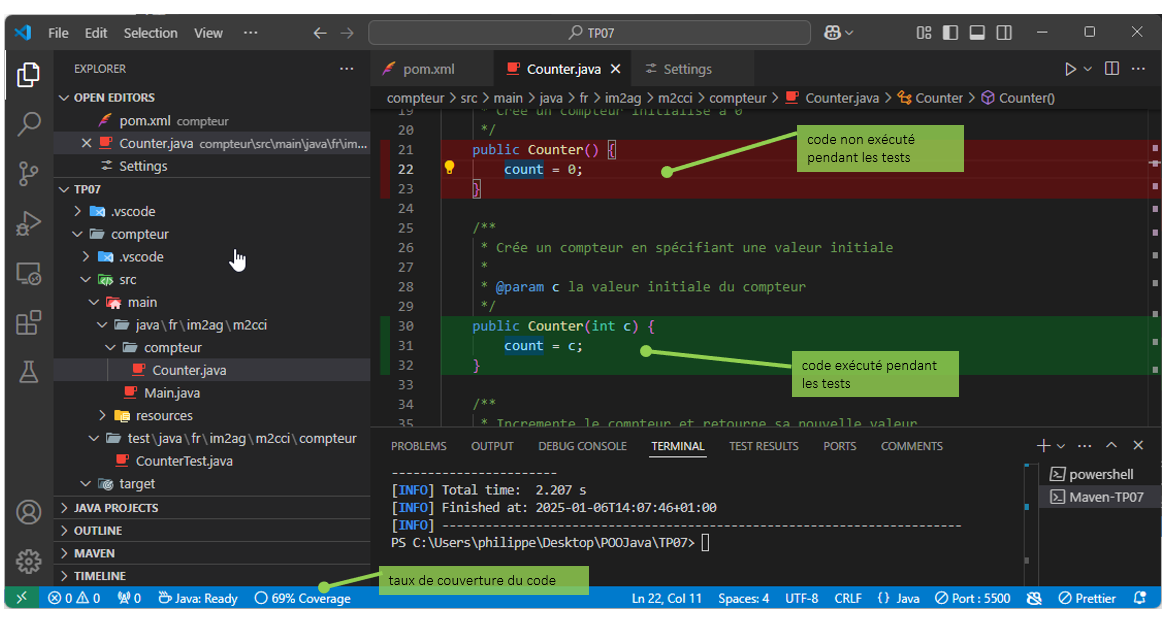The height and width of the screenshot is (619, 1166).
Task: Select the powershell terminal instance
Action: point(1095,474)
